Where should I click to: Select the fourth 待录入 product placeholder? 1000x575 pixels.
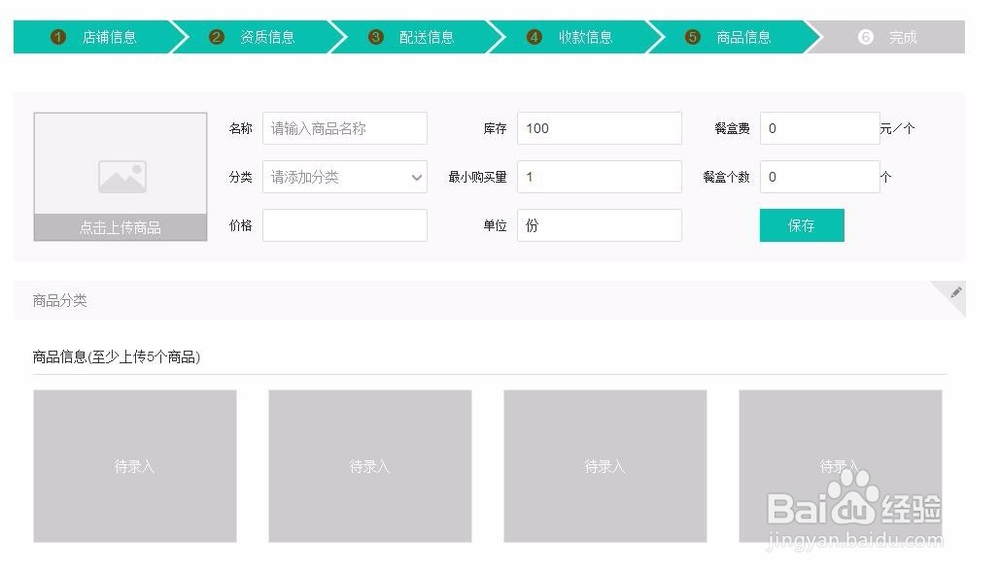[840, 466]
